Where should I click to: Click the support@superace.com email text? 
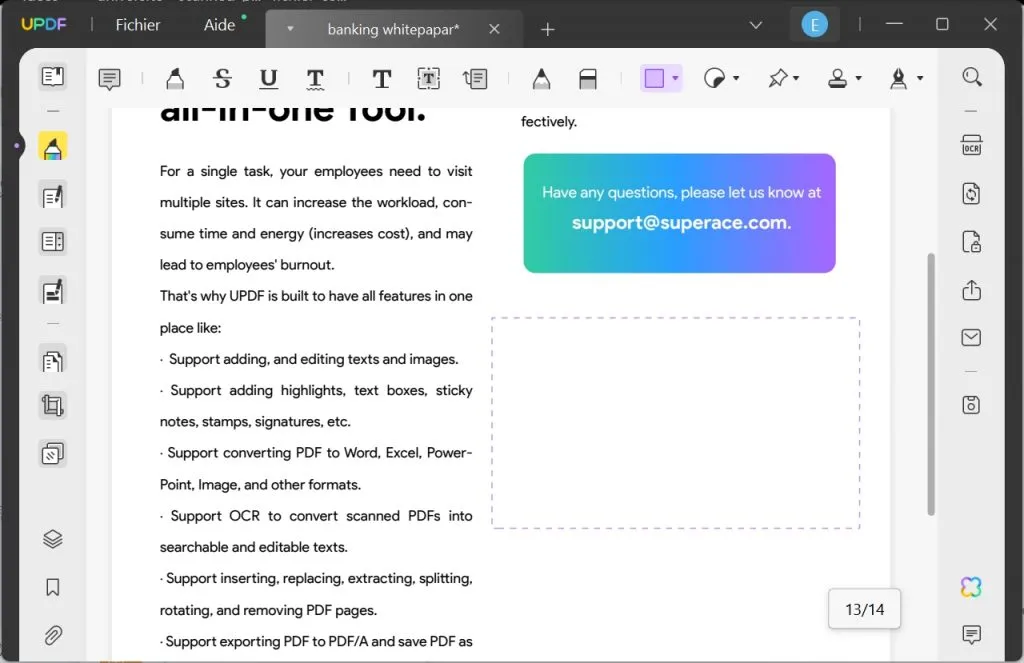tap(681, 223)
